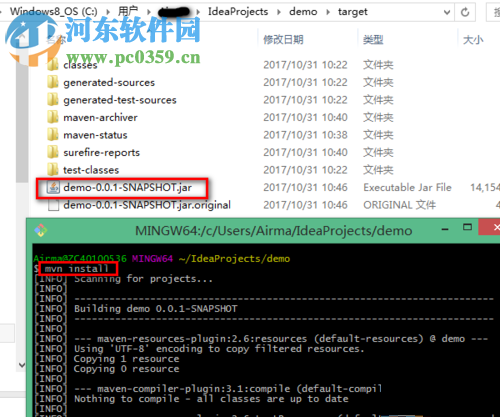Select the maven-archiver folder name
The width and height of the screenshot is (500, 417).
tap(100, 117)
